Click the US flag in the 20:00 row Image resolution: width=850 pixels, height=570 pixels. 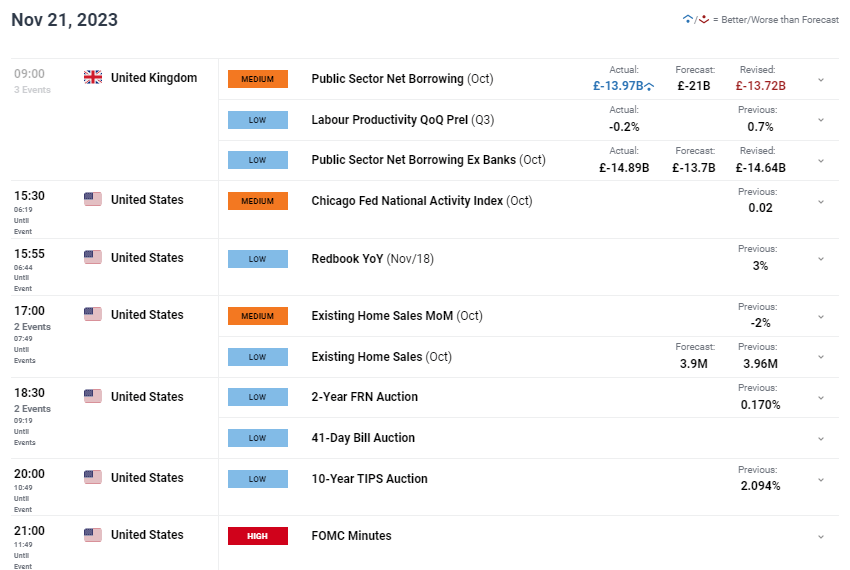point(93,478)
